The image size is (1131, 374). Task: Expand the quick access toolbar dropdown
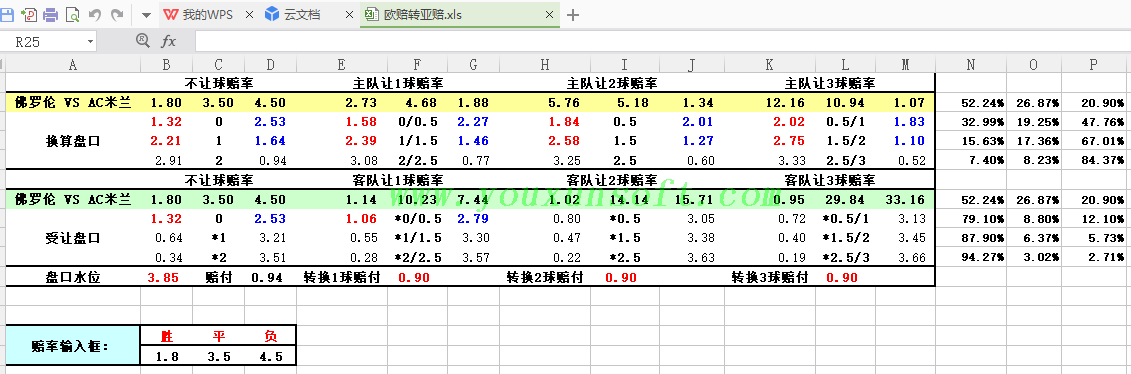pos(146,14)
